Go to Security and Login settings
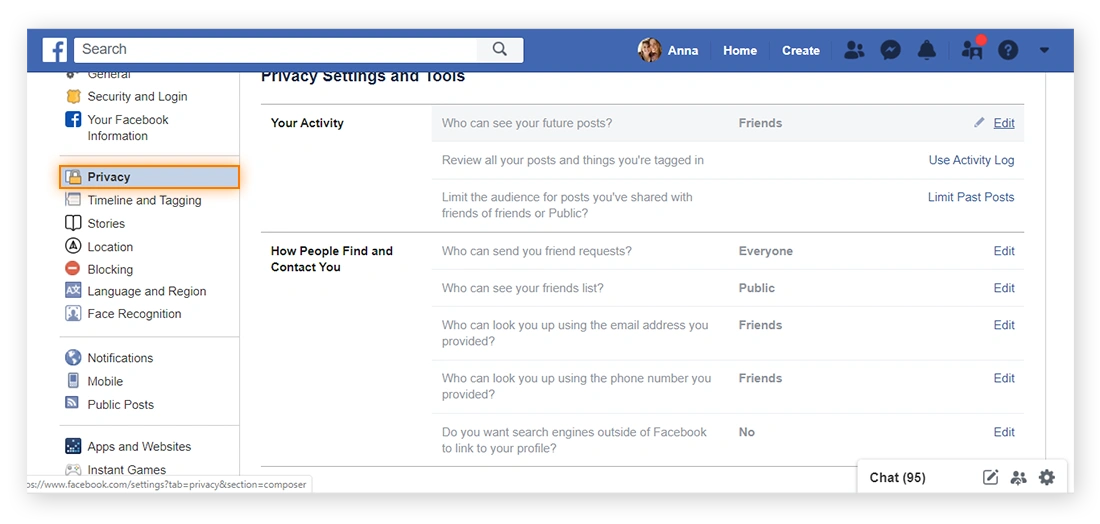Image resolution: width=1100 pixels, height=524 pixels. pos(137,96)
